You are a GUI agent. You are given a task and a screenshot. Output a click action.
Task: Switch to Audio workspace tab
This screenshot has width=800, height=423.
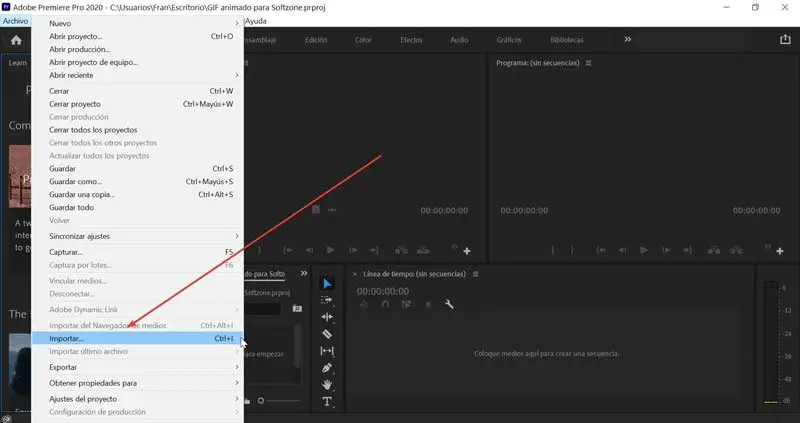coord(459,40)
